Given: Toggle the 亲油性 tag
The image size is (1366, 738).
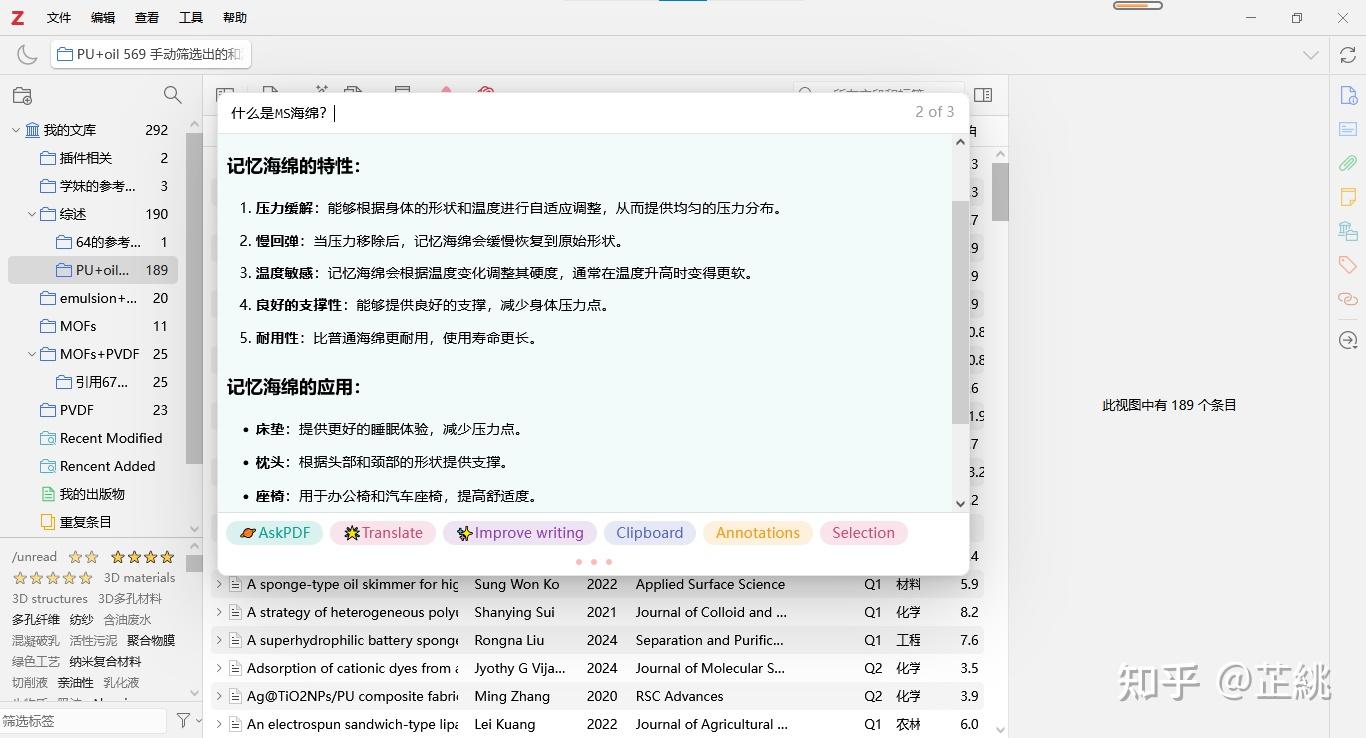Looking at the screenshot, I should [75, 683].
